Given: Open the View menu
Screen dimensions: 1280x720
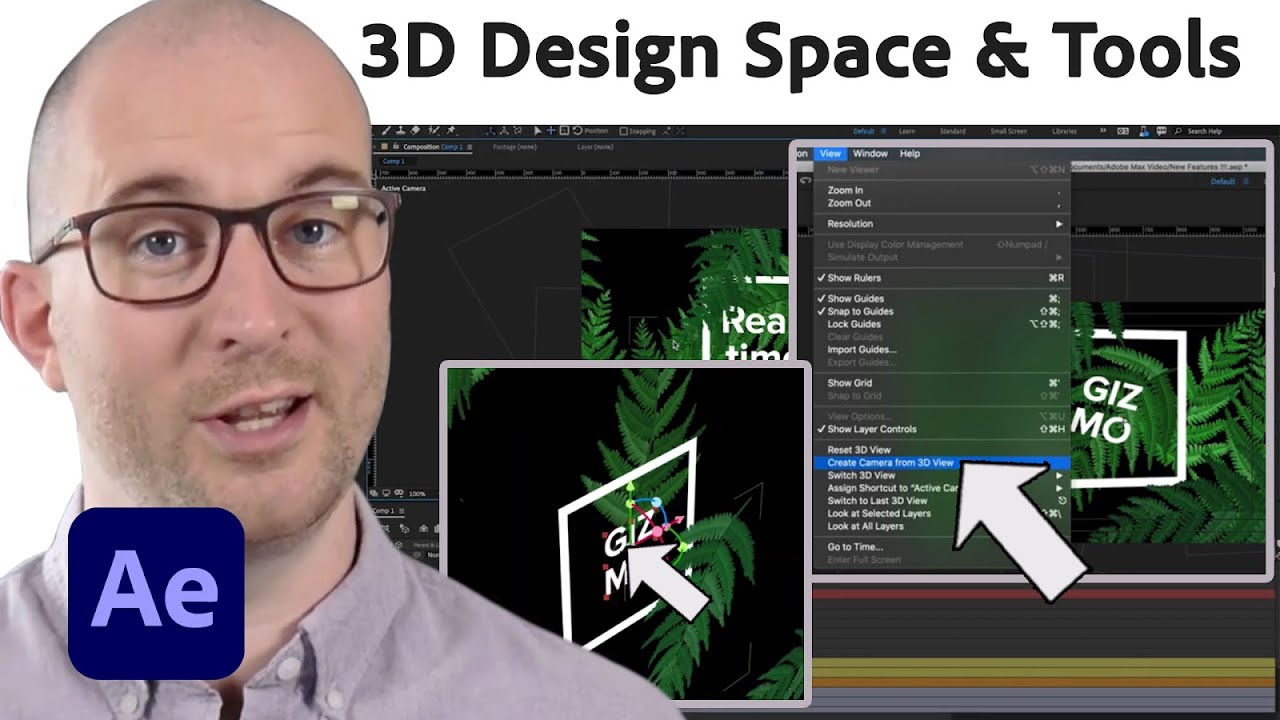Looking at the screenshot, I should point(830,154).
